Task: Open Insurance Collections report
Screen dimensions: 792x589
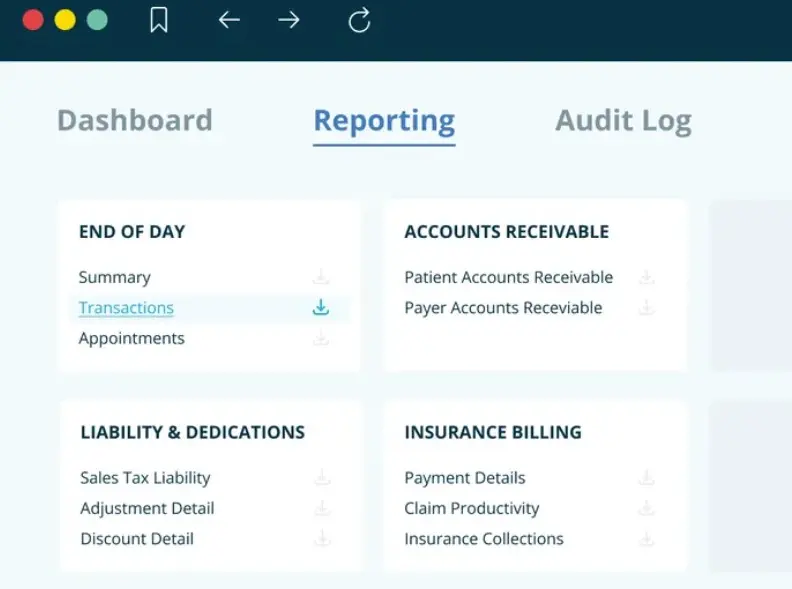Action: click(x=484, y=538)
